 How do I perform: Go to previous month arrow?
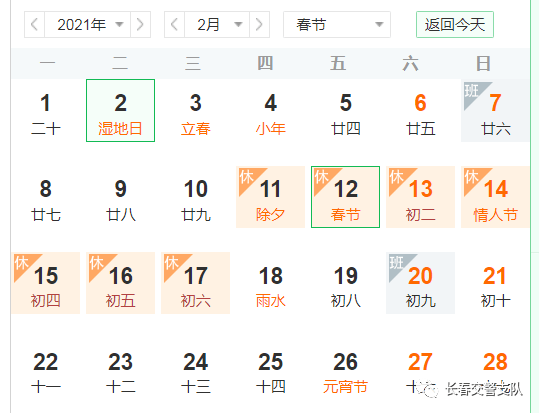coord(175,24)
